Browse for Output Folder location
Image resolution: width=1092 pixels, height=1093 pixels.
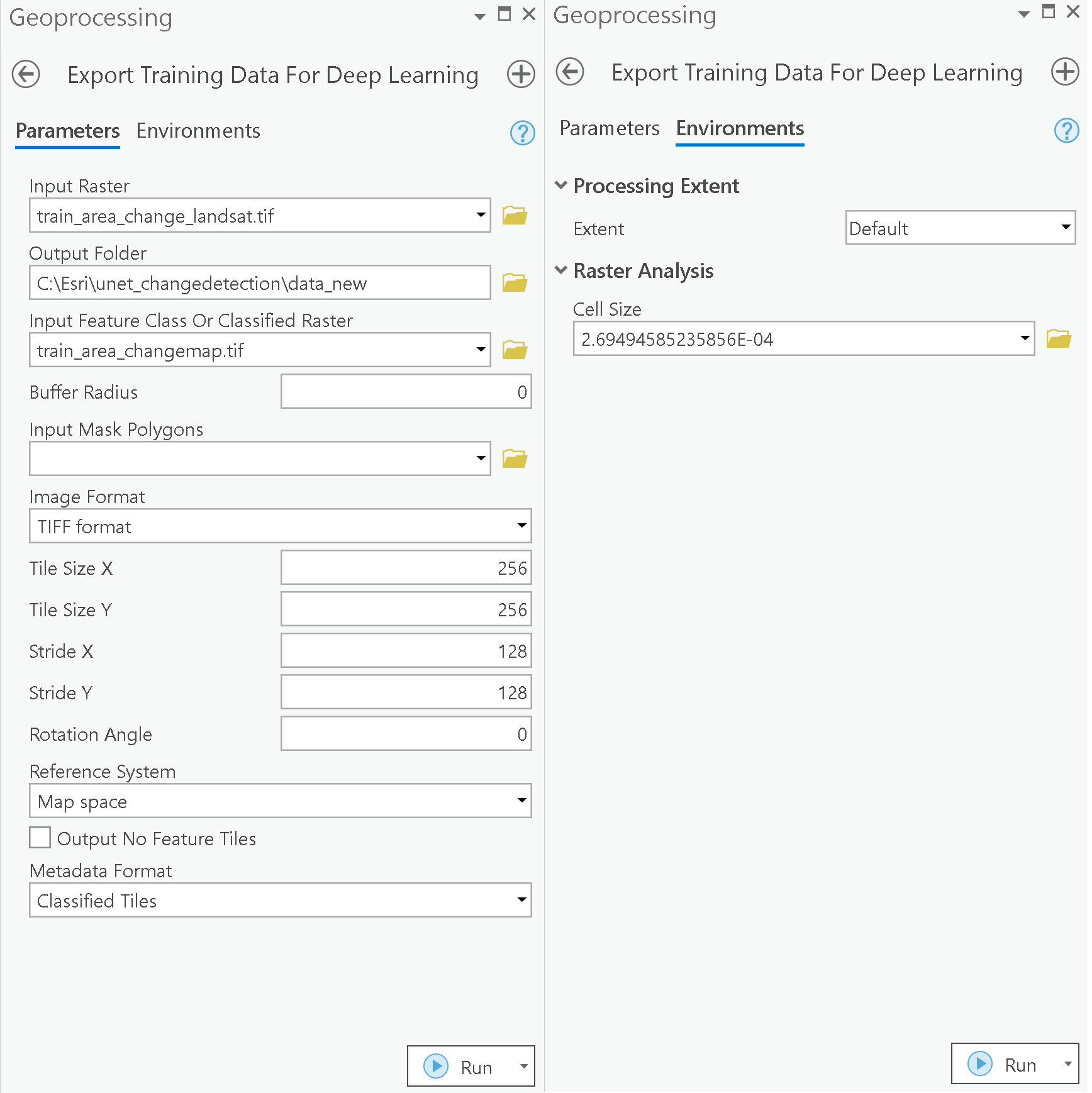tap(515, 283)
